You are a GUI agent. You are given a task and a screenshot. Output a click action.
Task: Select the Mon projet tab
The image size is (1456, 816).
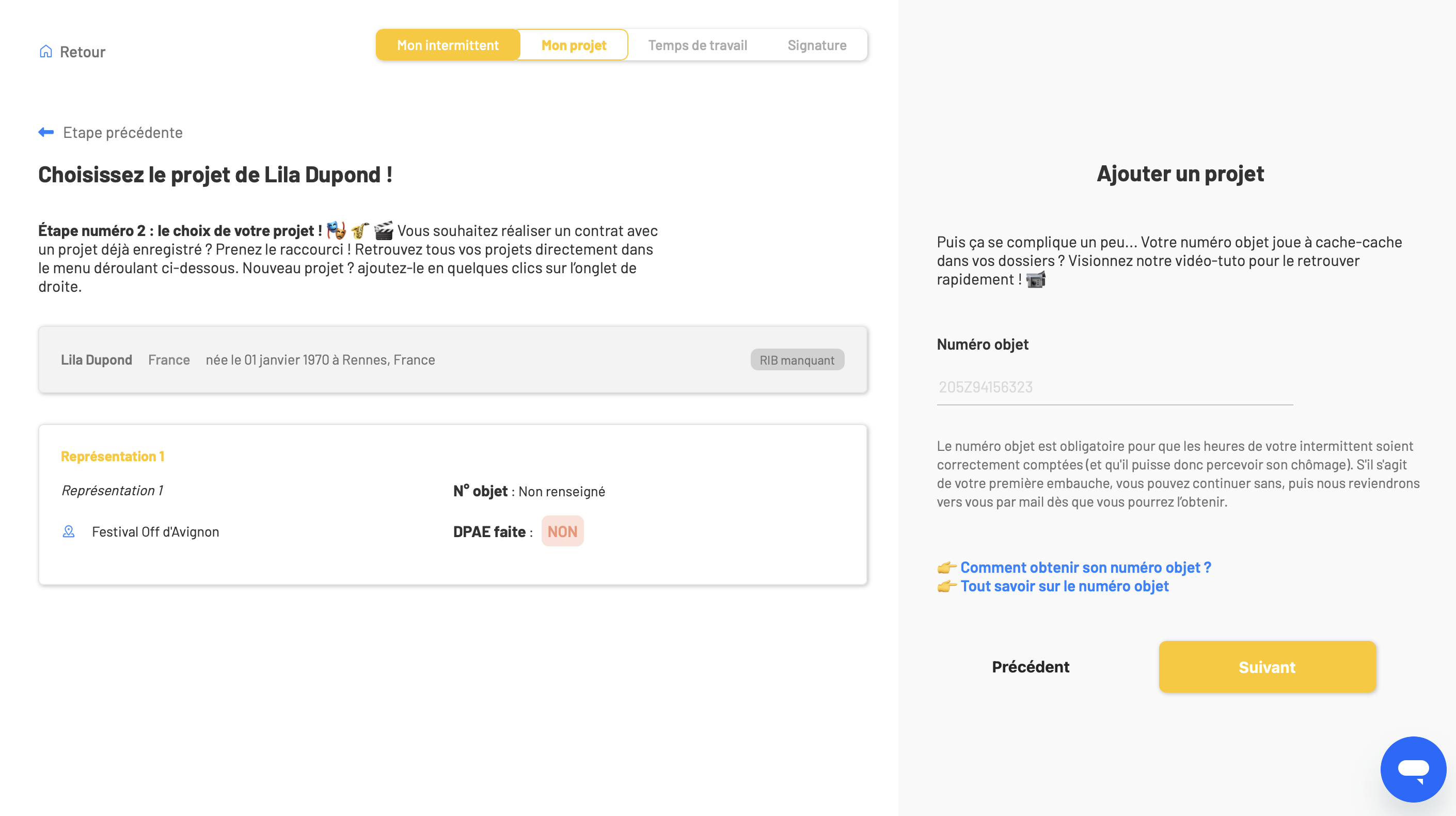point(574,45)
